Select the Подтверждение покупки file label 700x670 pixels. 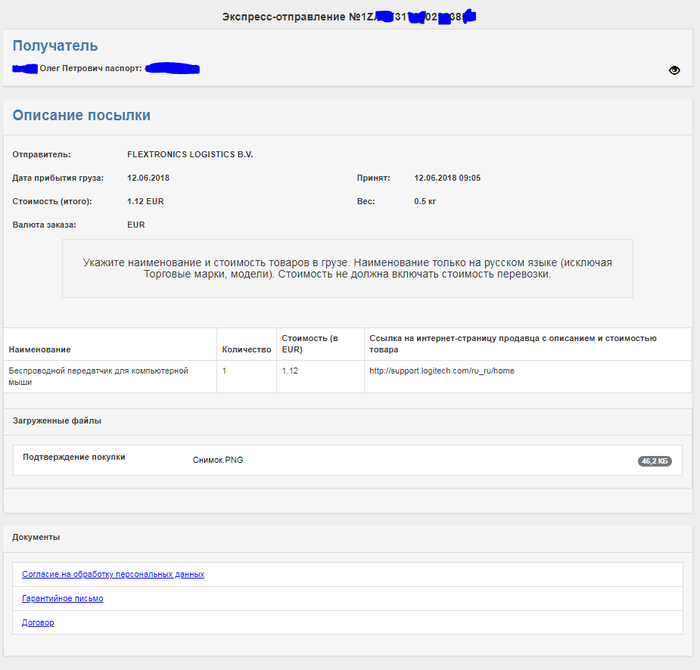(74, 457)
